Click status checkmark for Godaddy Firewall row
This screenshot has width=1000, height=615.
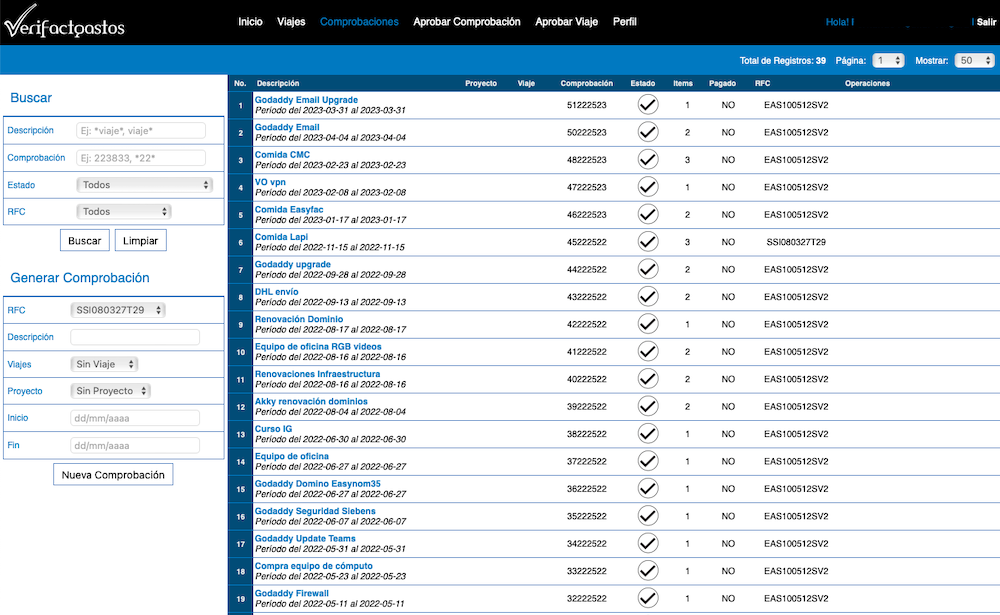(648, 599)
